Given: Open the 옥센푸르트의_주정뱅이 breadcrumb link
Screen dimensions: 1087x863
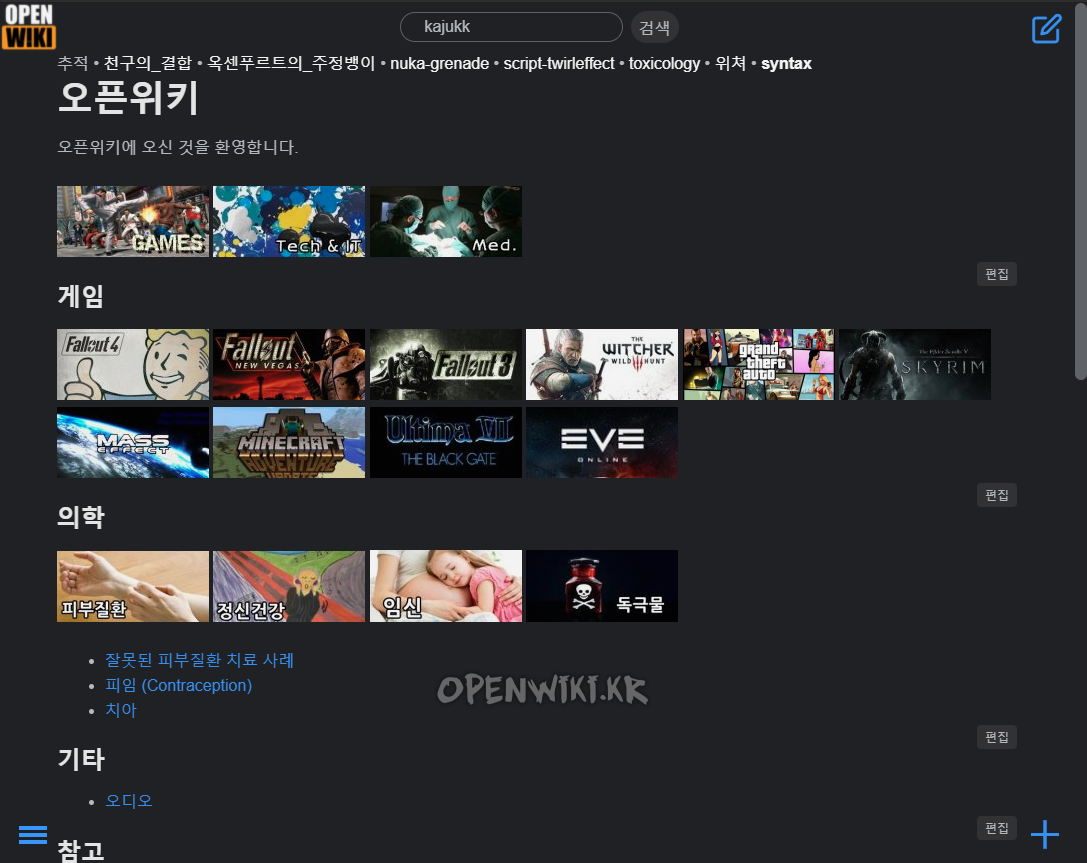Looking at the screenshot, I should point(291,63).
